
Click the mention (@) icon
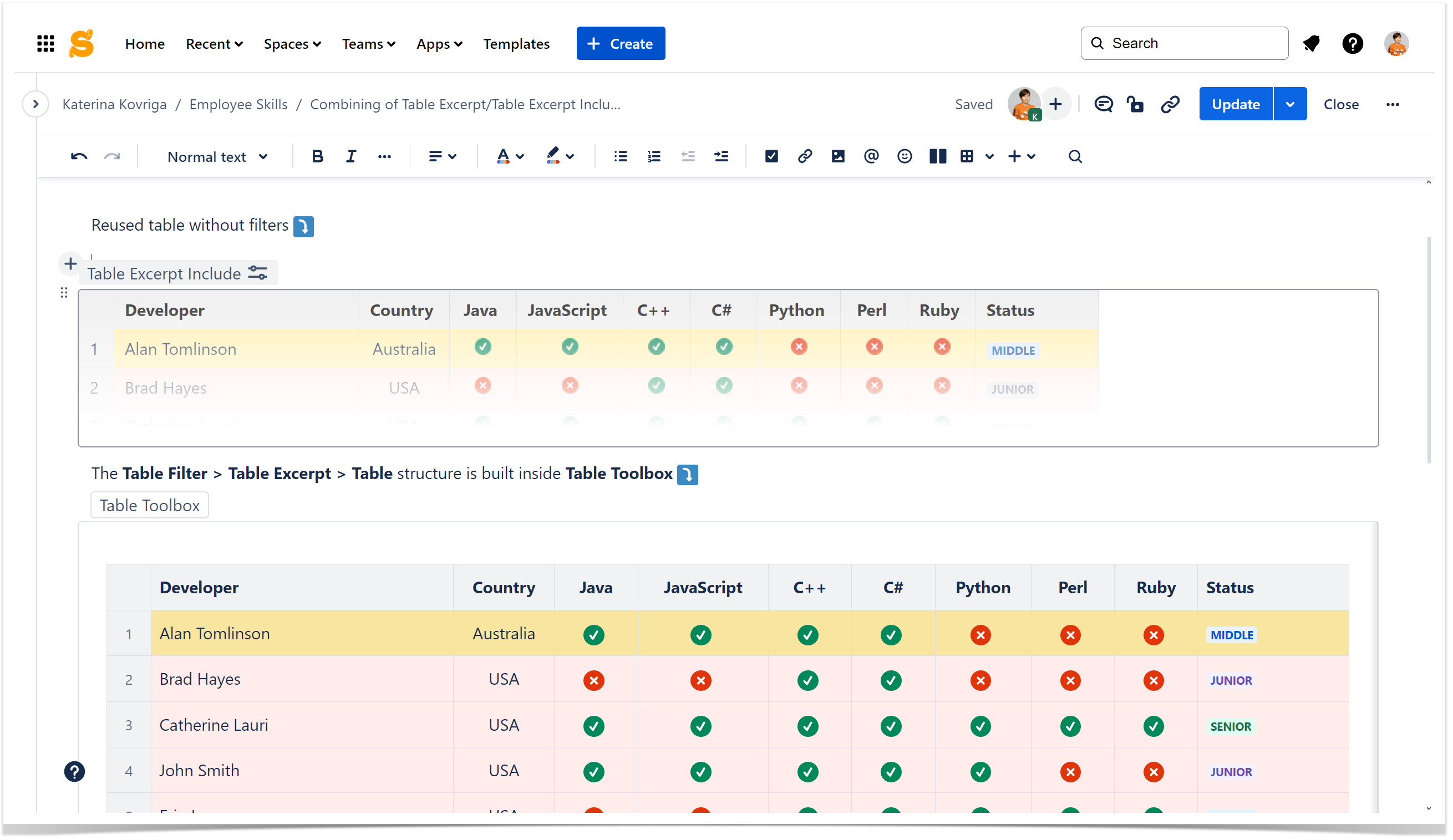tap(873, 157)
